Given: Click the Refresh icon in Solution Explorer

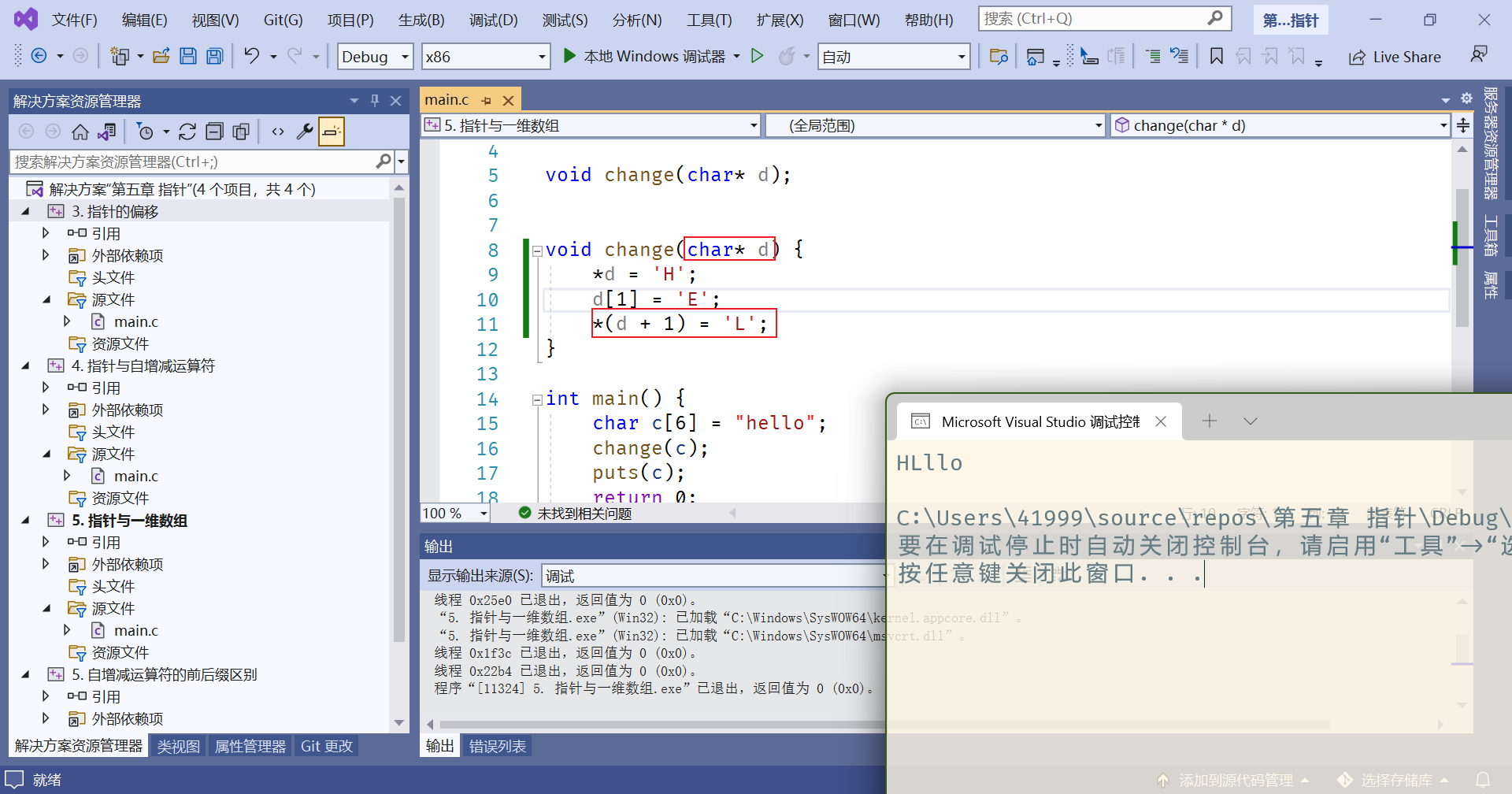Looking at the screenshot, I should pos(187,132).
